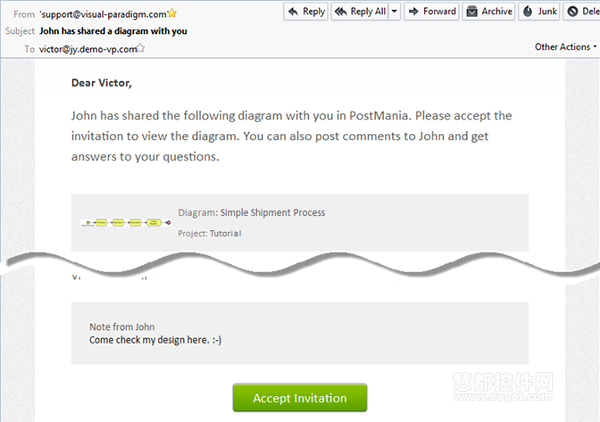
Task: Click the Delete icon
Action: [572, 11]
